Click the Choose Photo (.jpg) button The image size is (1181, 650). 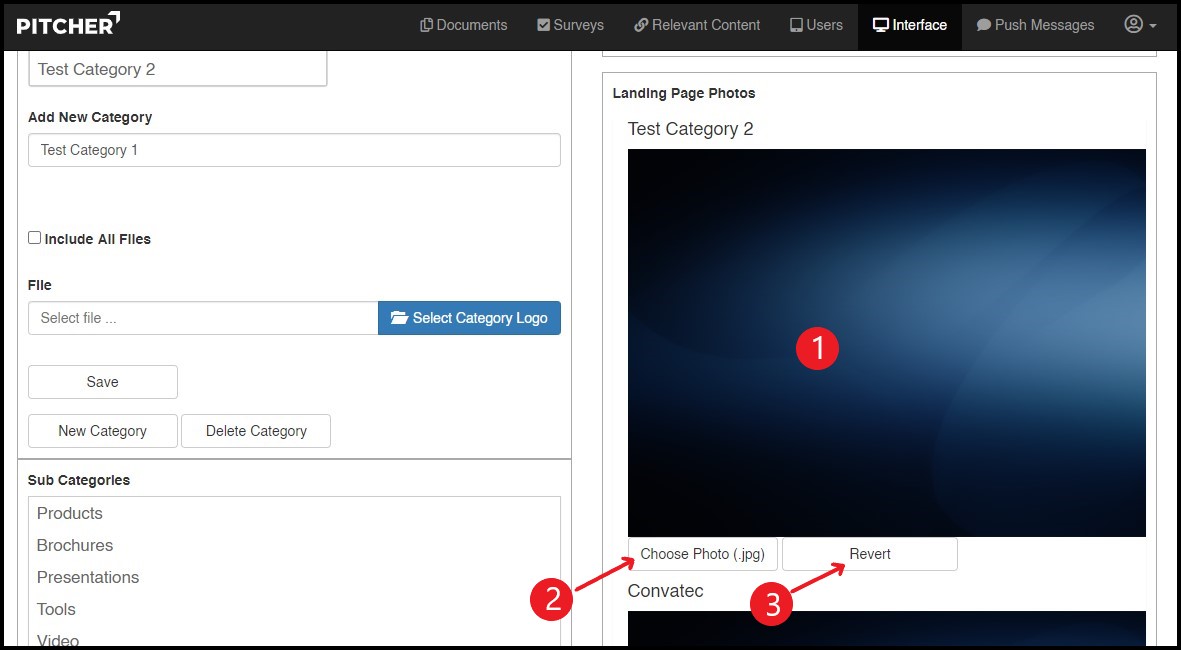coord(702,554)
